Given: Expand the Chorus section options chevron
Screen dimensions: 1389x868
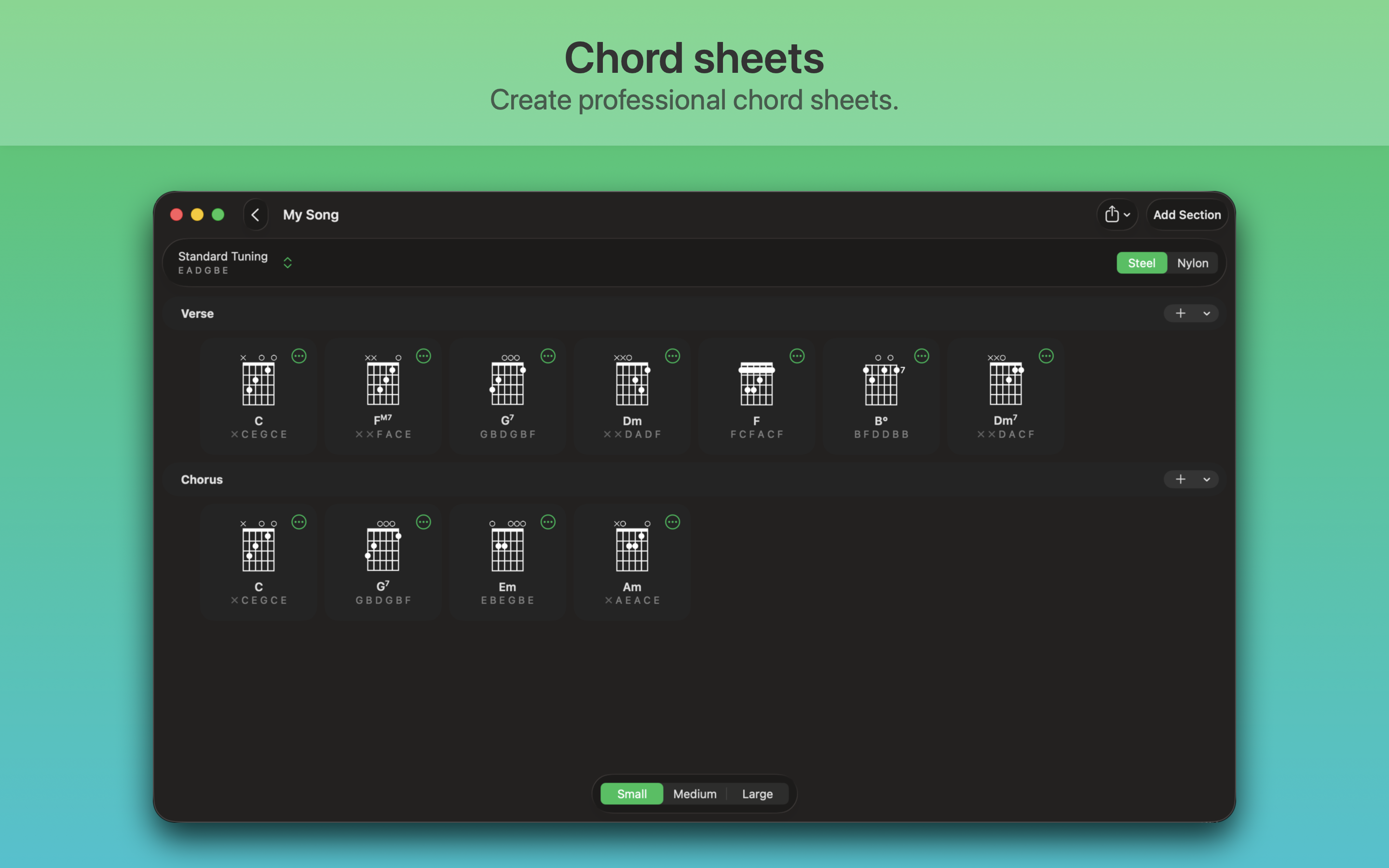Looking at the screenshot, I should [1207, 479].
